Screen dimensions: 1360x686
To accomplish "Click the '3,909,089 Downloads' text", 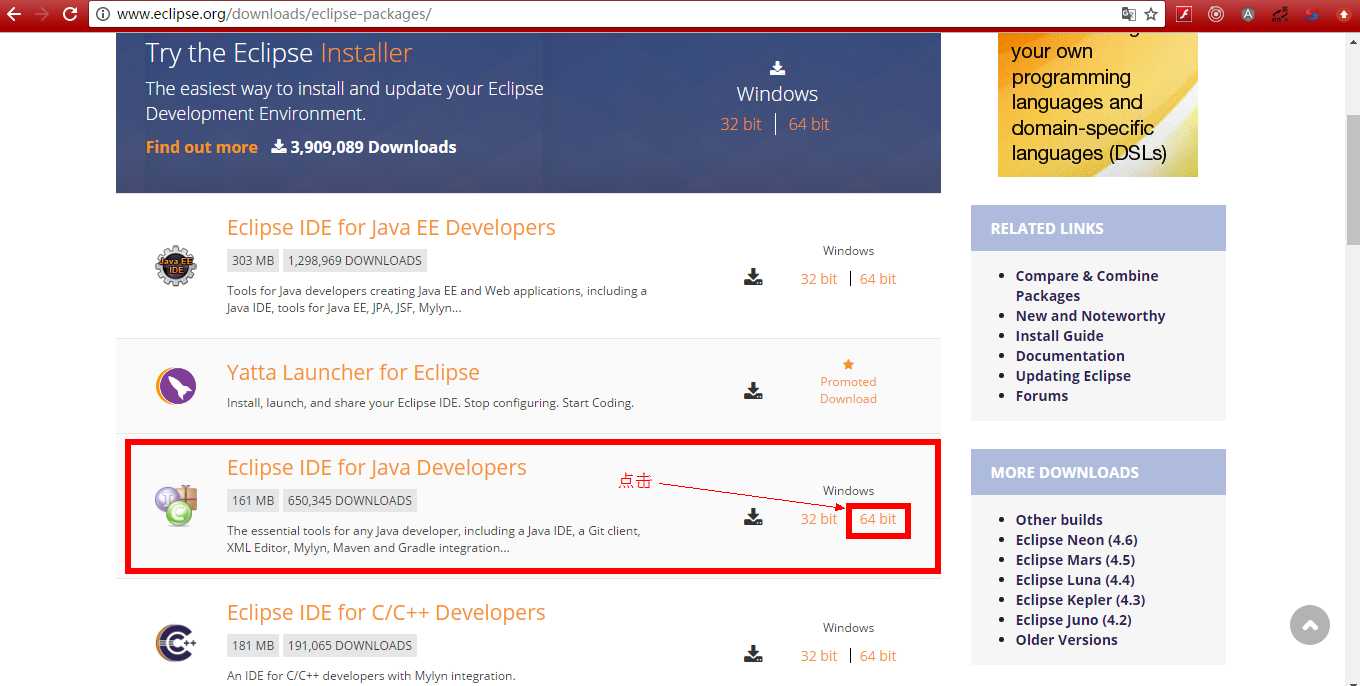I will click(x=373, y=147).
